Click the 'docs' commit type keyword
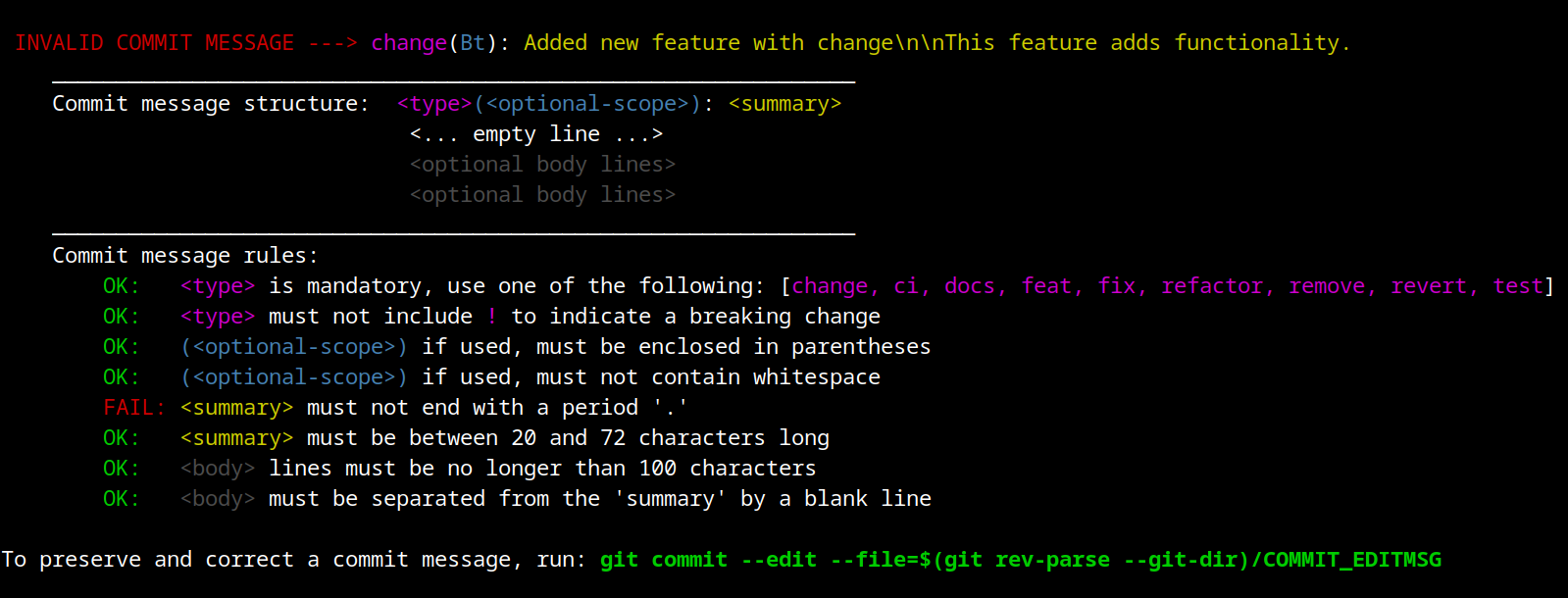 click(x=970, y=286)
